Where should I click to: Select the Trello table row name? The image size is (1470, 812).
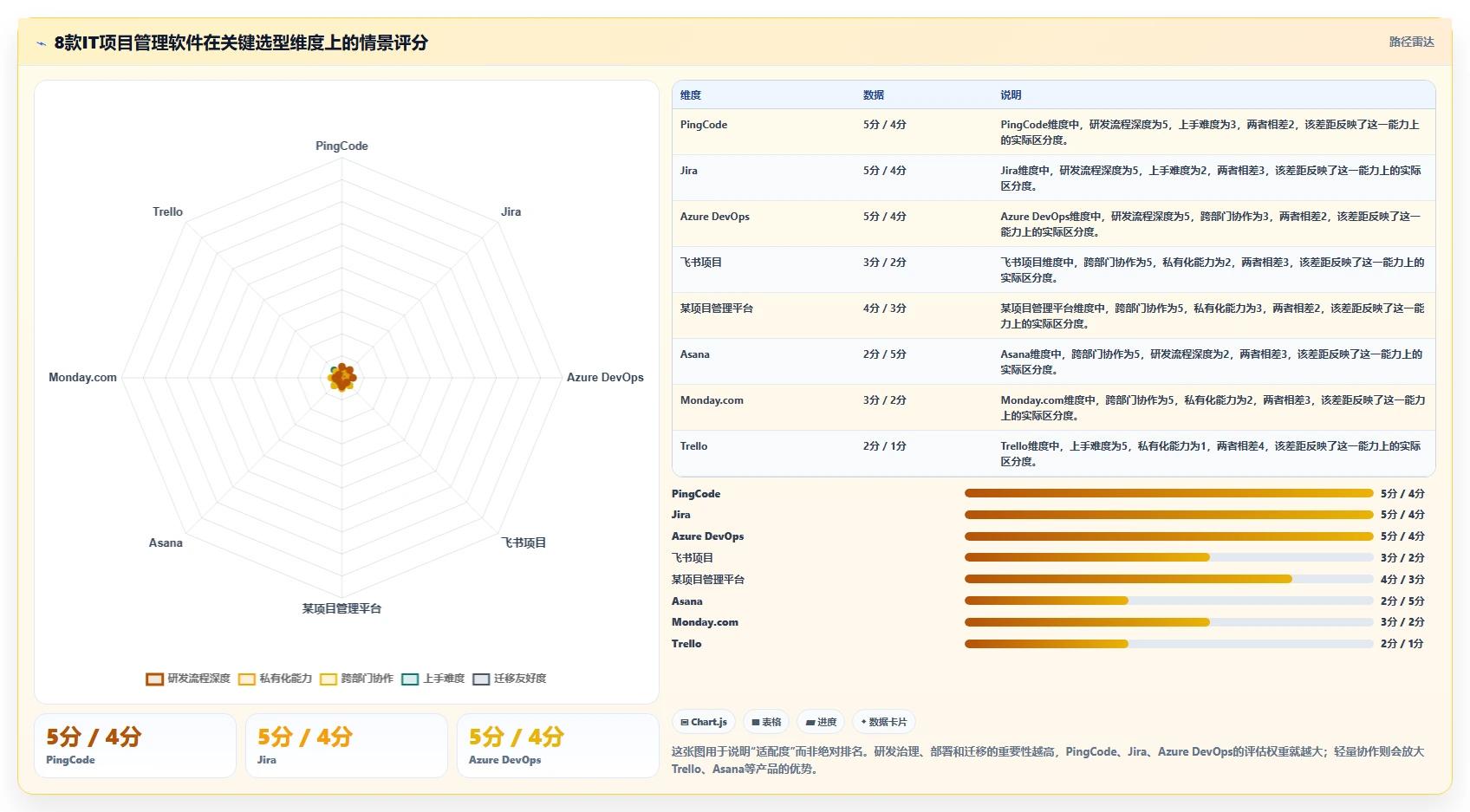[x=693, y=446]
